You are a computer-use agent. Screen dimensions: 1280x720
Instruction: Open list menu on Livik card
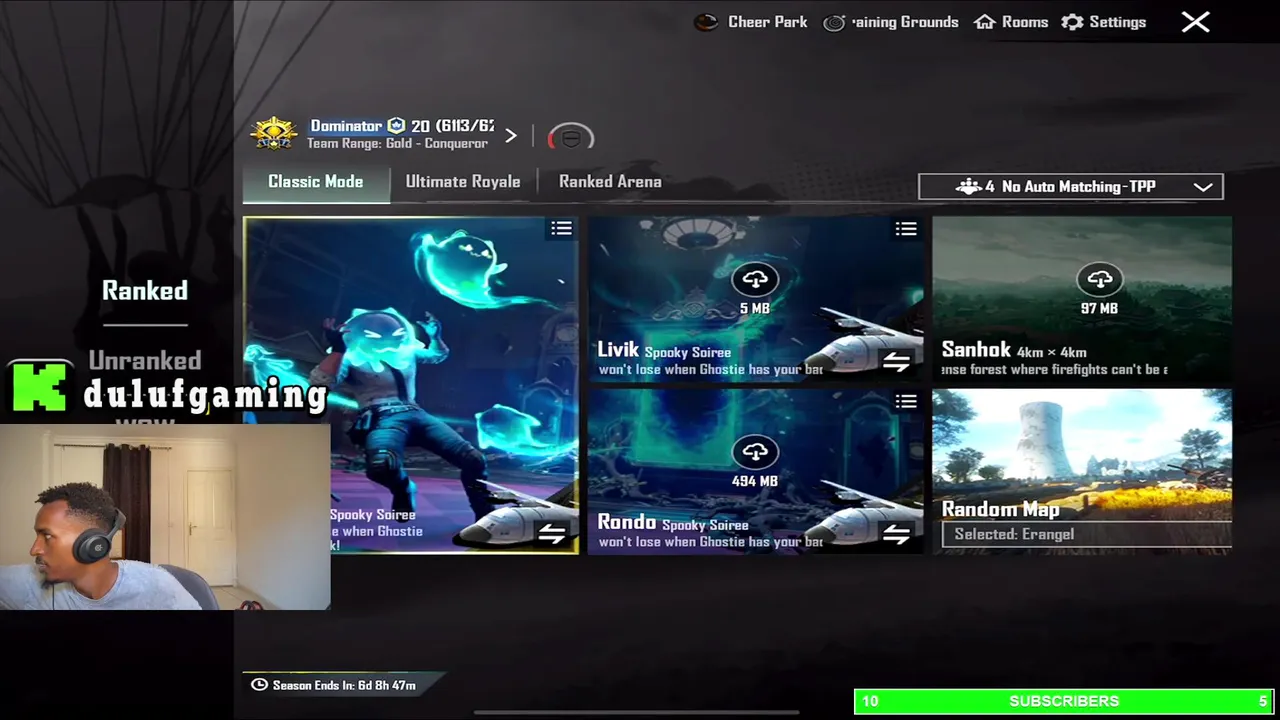(906, 229)
